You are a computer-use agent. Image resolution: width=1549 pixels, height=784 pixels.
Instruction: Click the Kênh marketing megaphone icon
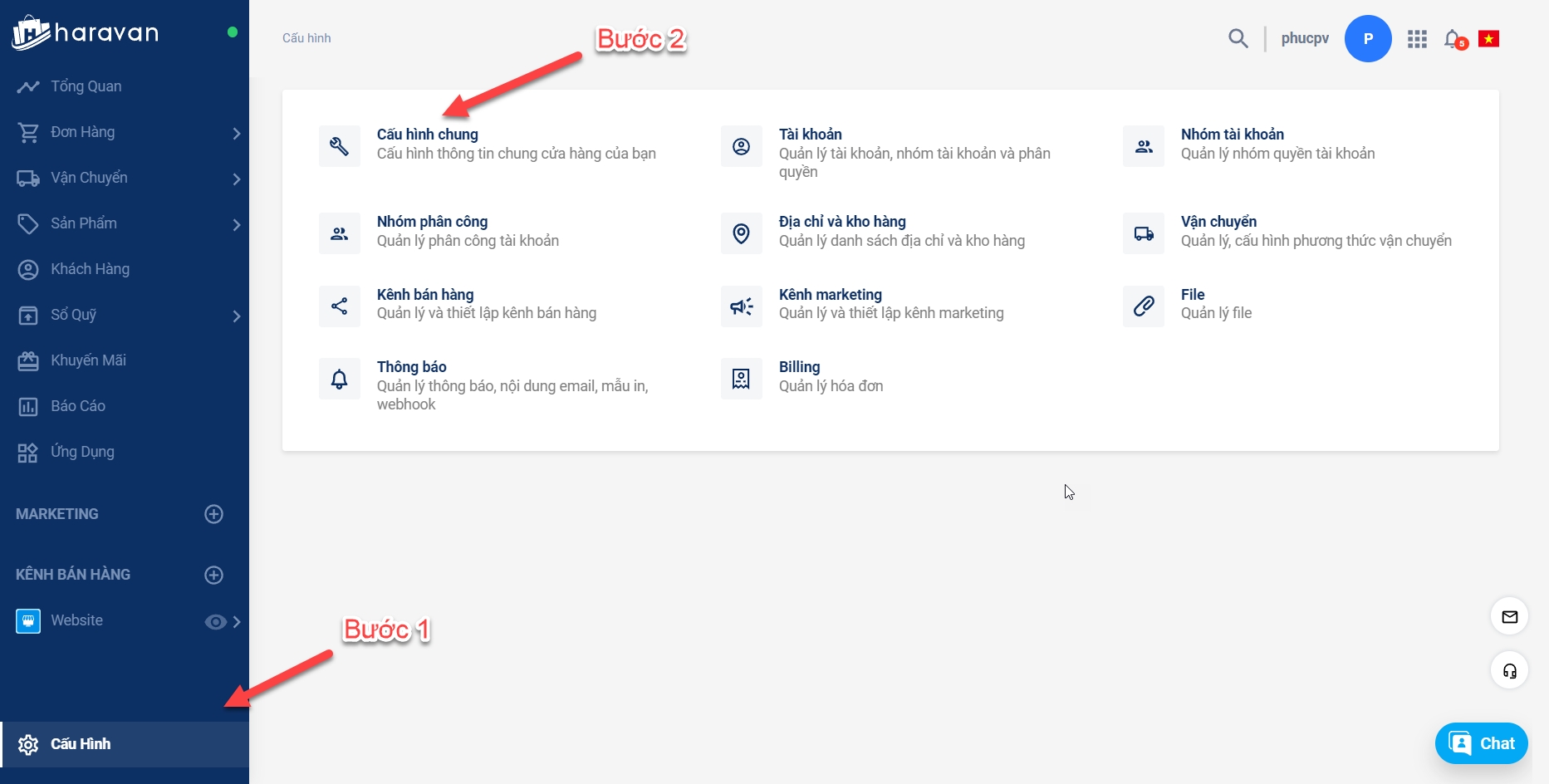741,306
